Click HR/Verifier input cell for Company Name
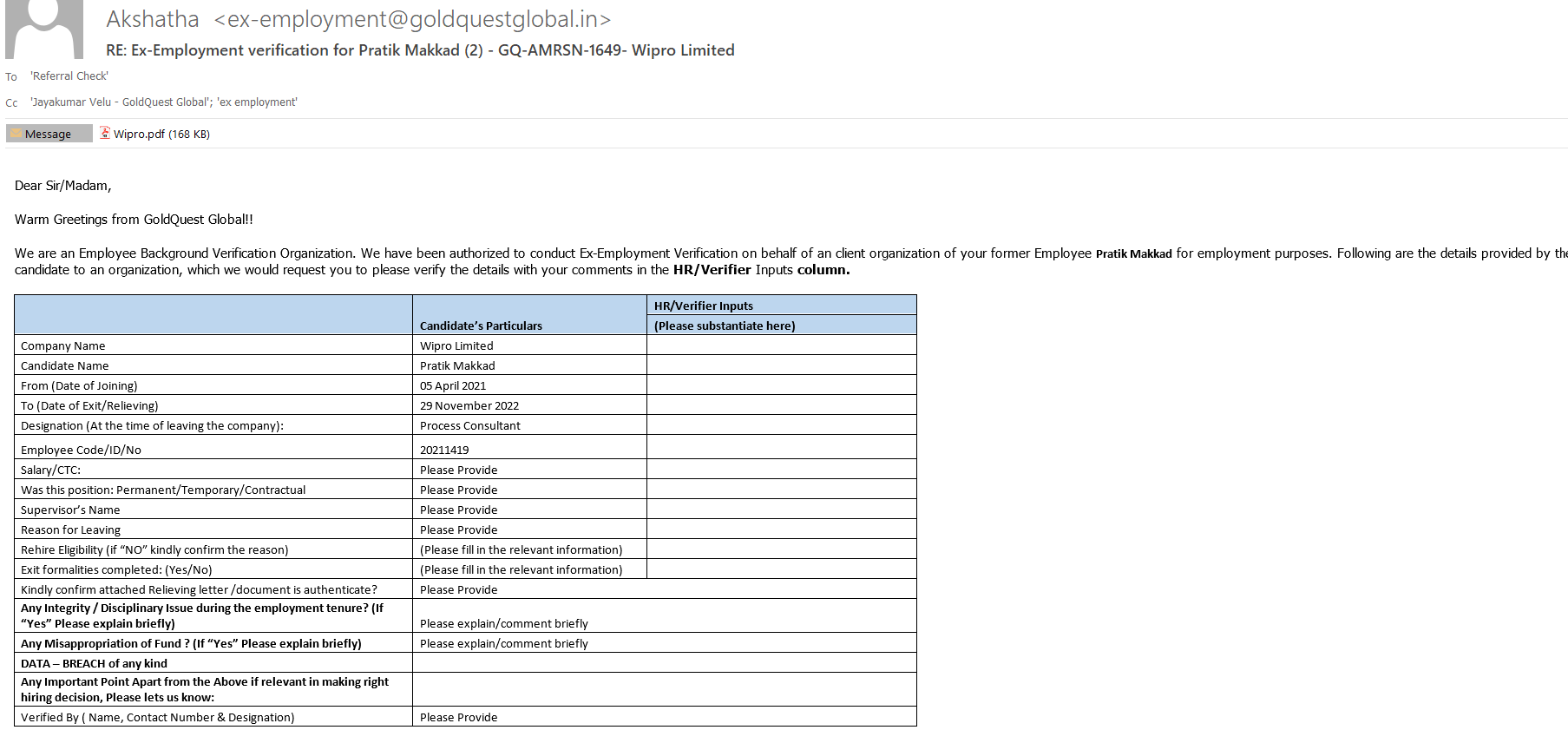Viewport: 1568px width, 730px height. click(781, 345)
